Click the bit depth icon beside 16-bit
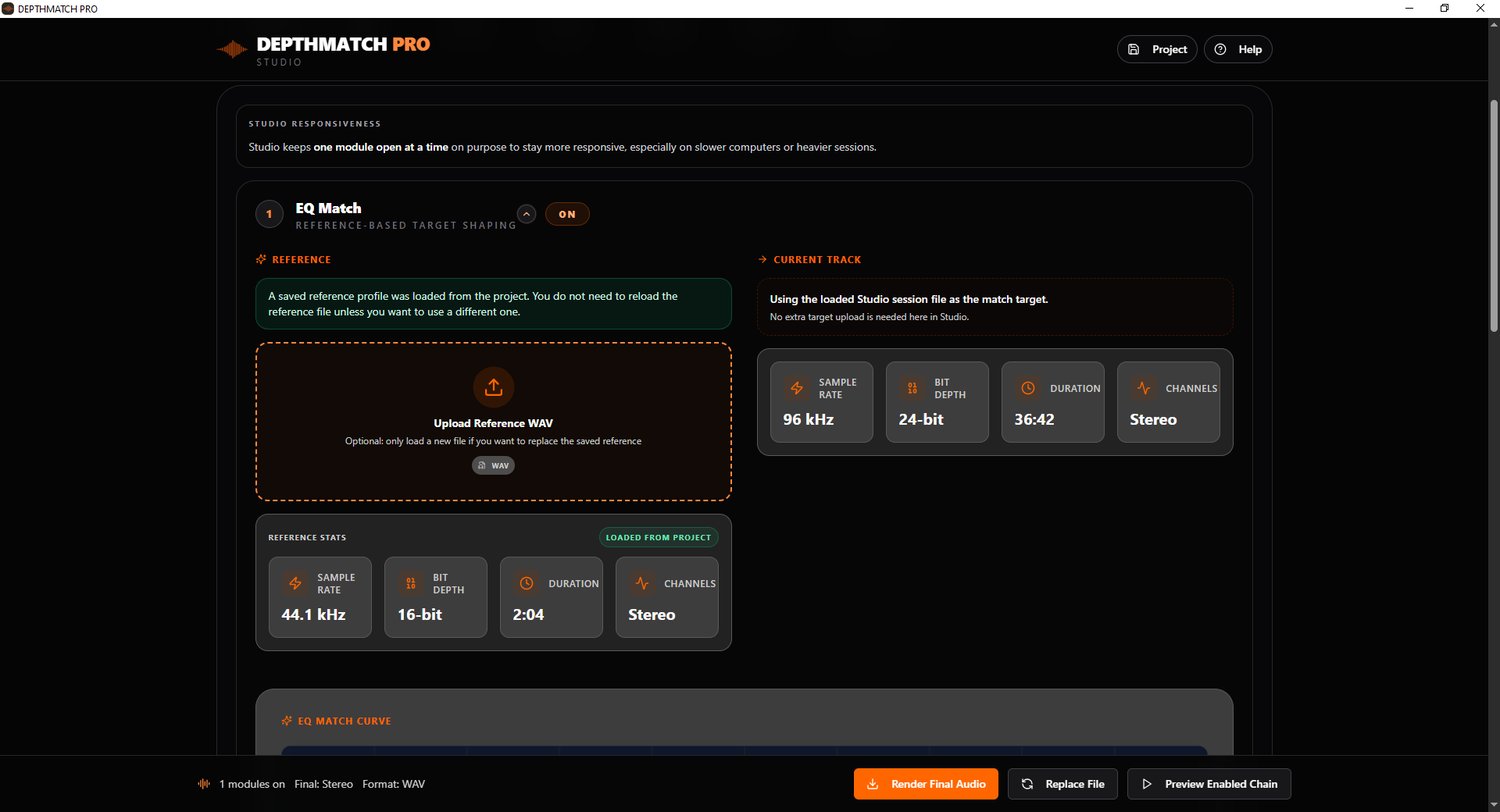This screenshot has height=812, width=1500. click(x=410, y=583)
